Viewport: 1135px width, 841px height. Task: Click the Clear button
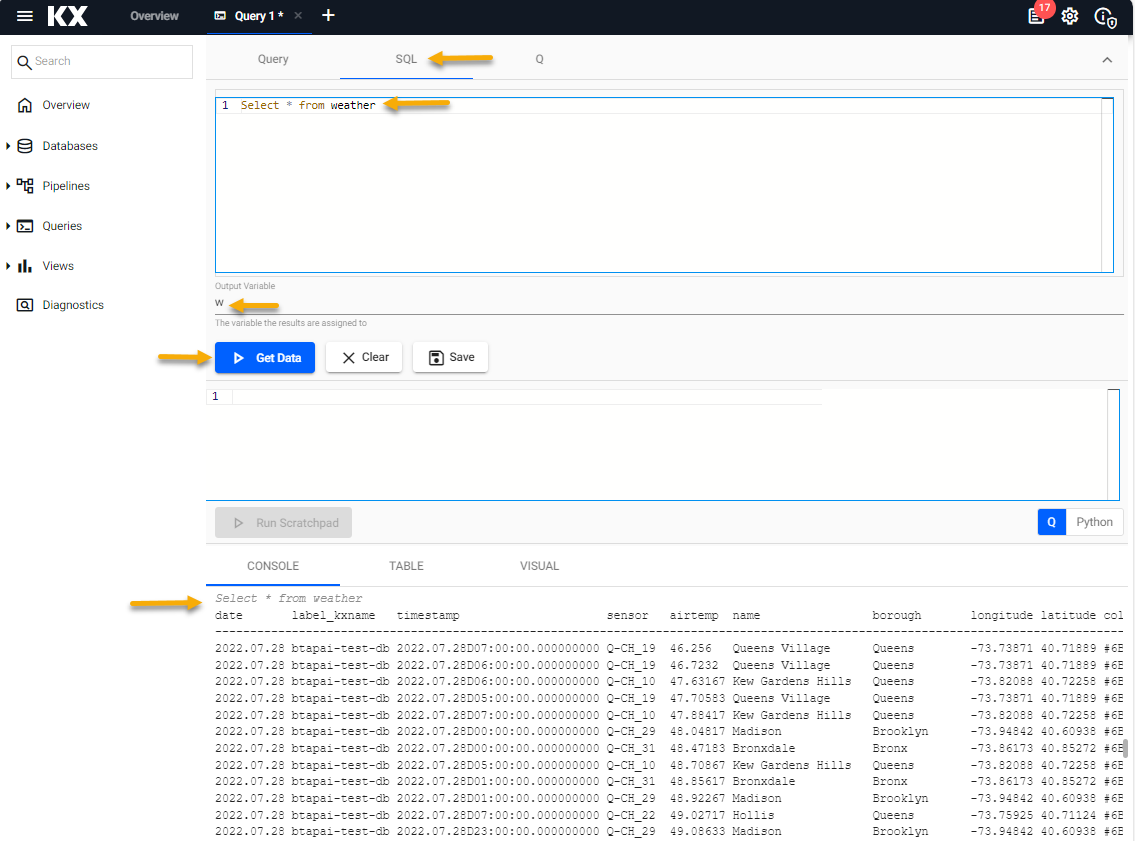coord(364,358)
